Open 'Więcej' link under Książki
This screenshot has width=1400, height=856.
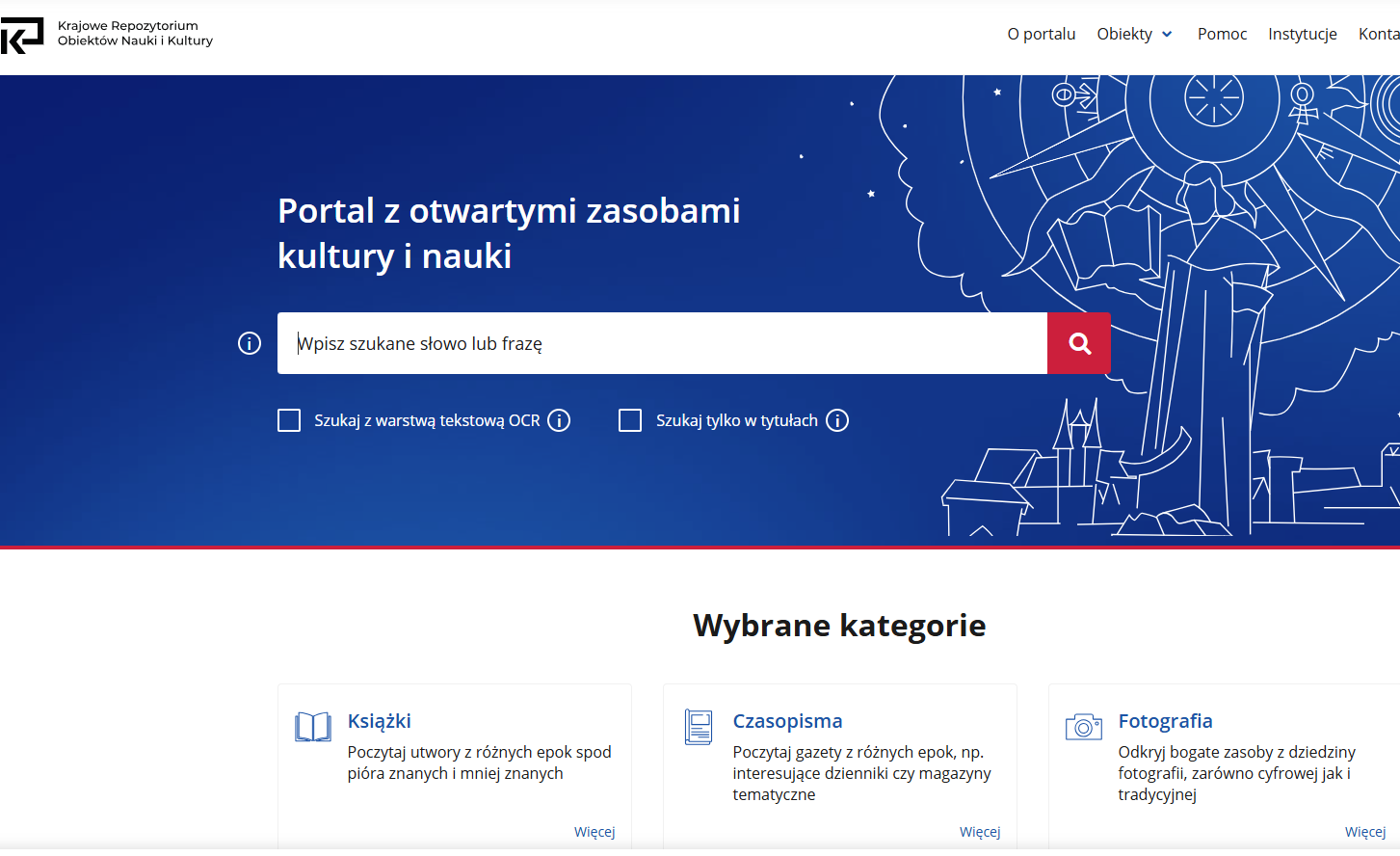point(594,831)
